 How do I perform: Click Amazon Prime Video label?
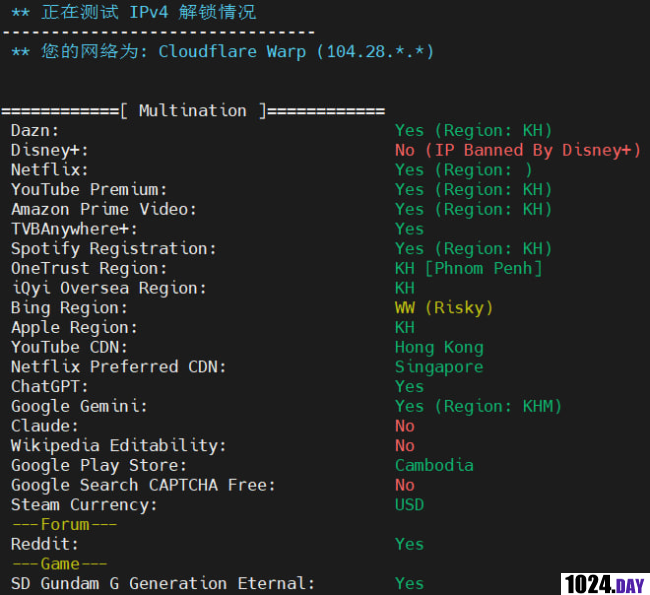(x=104, y=209)
